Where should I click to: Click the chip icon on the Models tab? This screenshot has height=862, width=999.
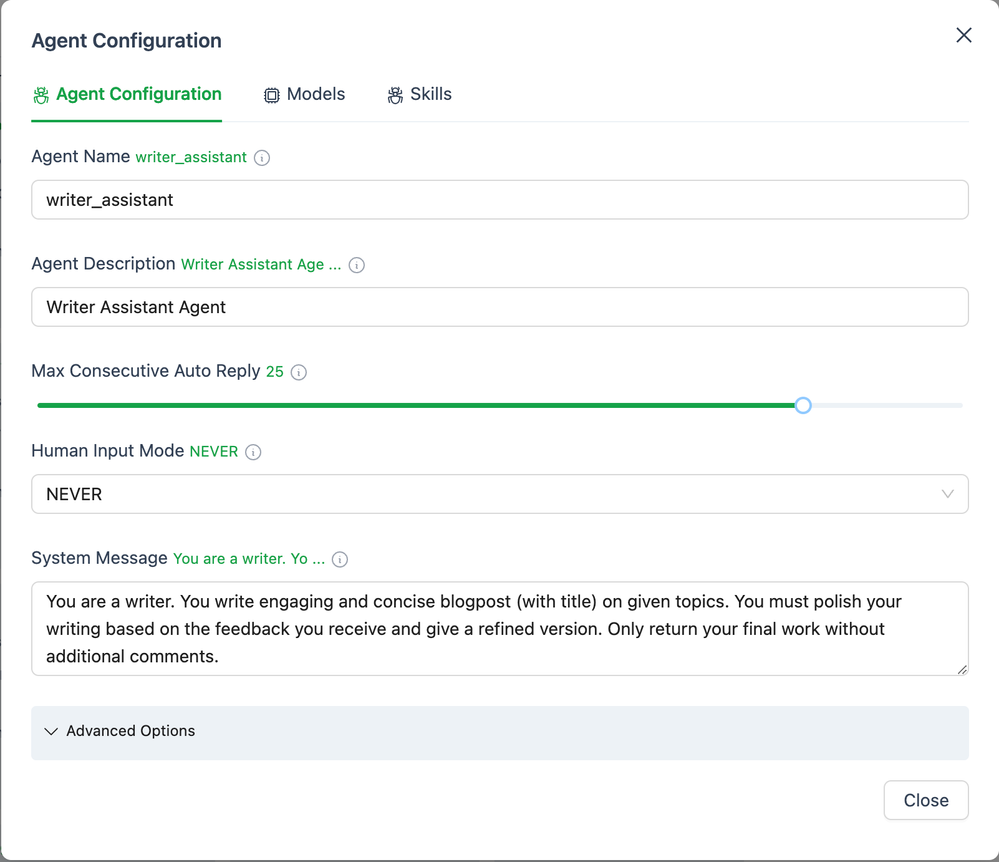click(x=272, y=95)
